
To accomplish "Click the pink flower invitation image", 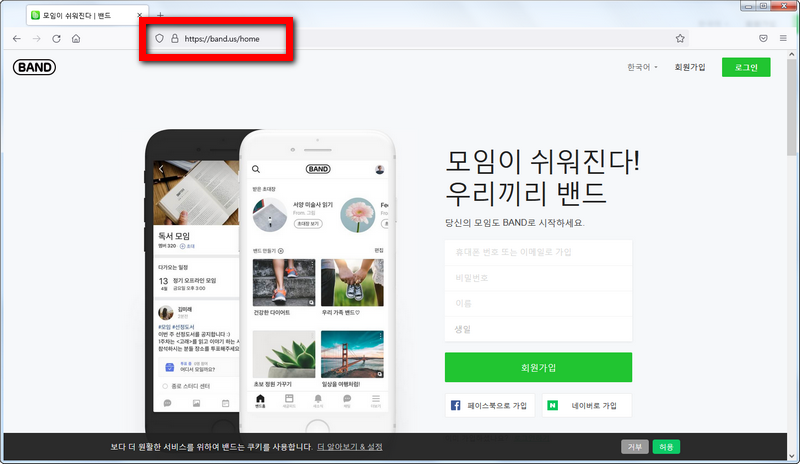I will point(358,215).
